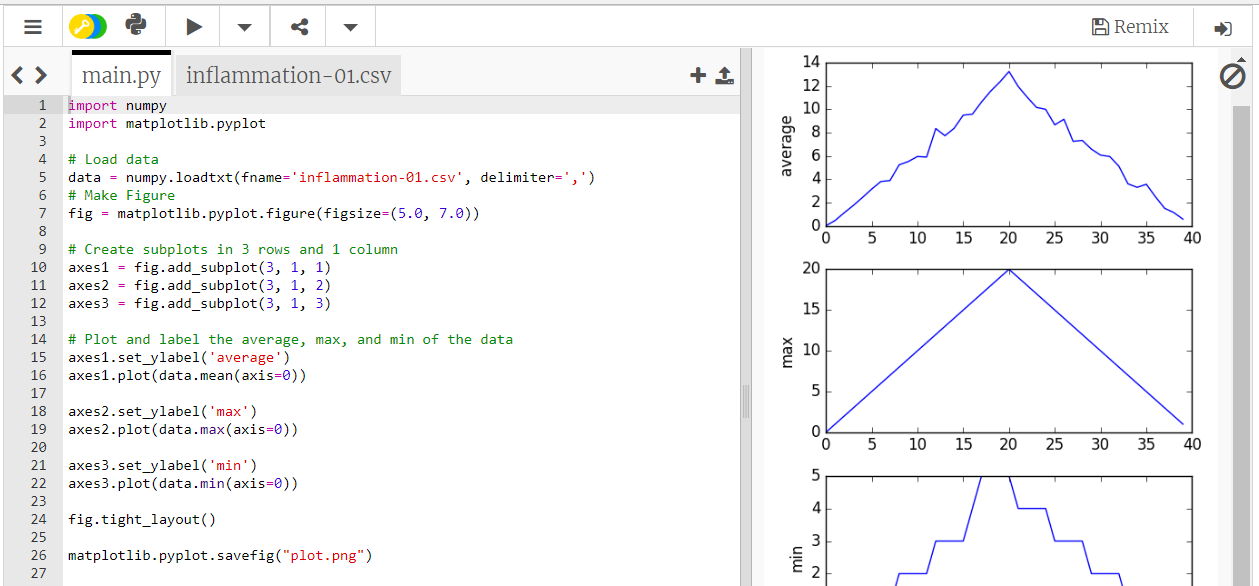The height and width of the screenshot is (586, 1259).
Task: Run the code with play button
Action: [x=195, y=27]
